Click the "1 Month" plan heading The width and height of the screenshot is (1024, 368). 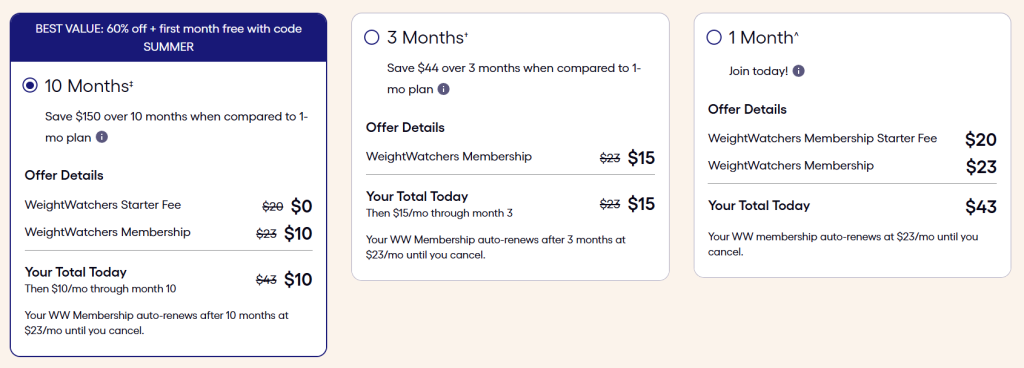(763, 38)
